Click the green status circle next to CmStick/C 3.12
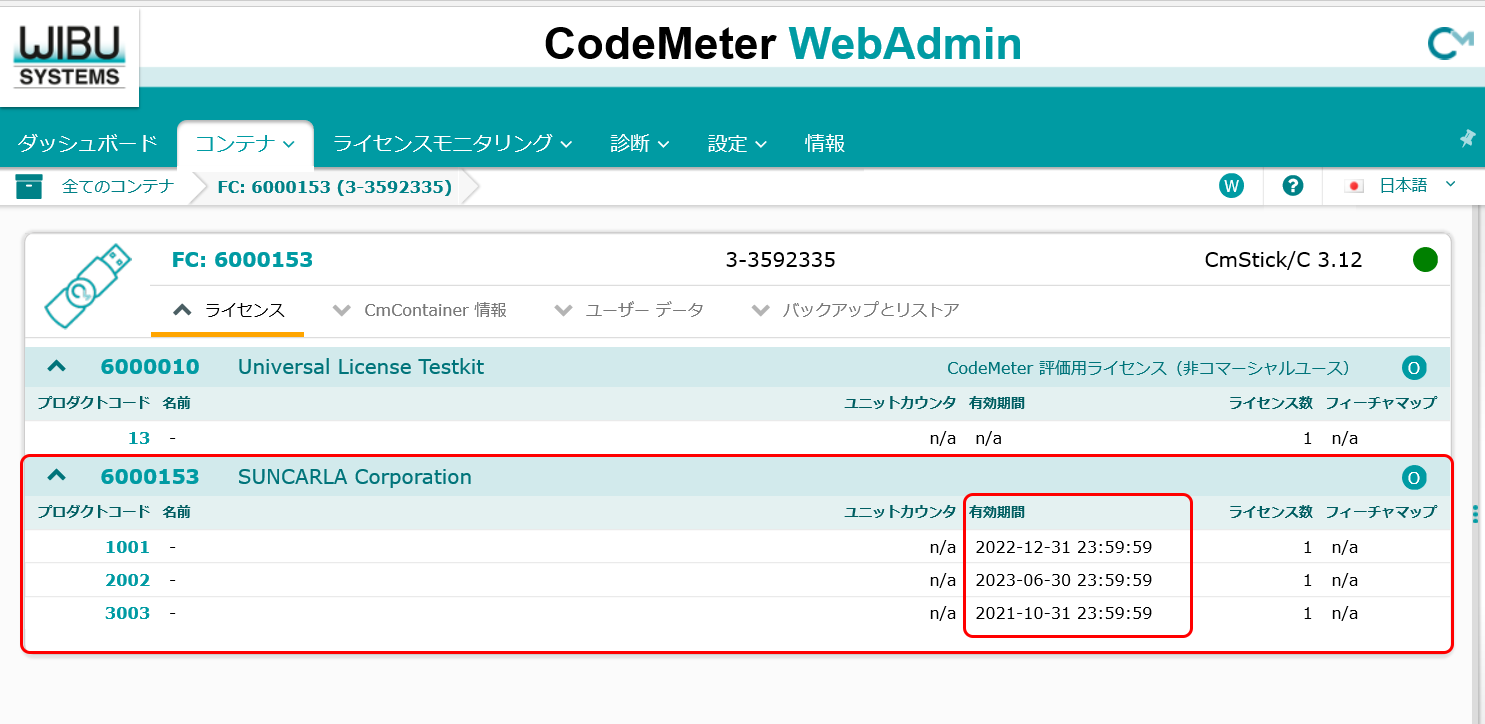This screenshot has width=1485, height=724. point(1425,261)
